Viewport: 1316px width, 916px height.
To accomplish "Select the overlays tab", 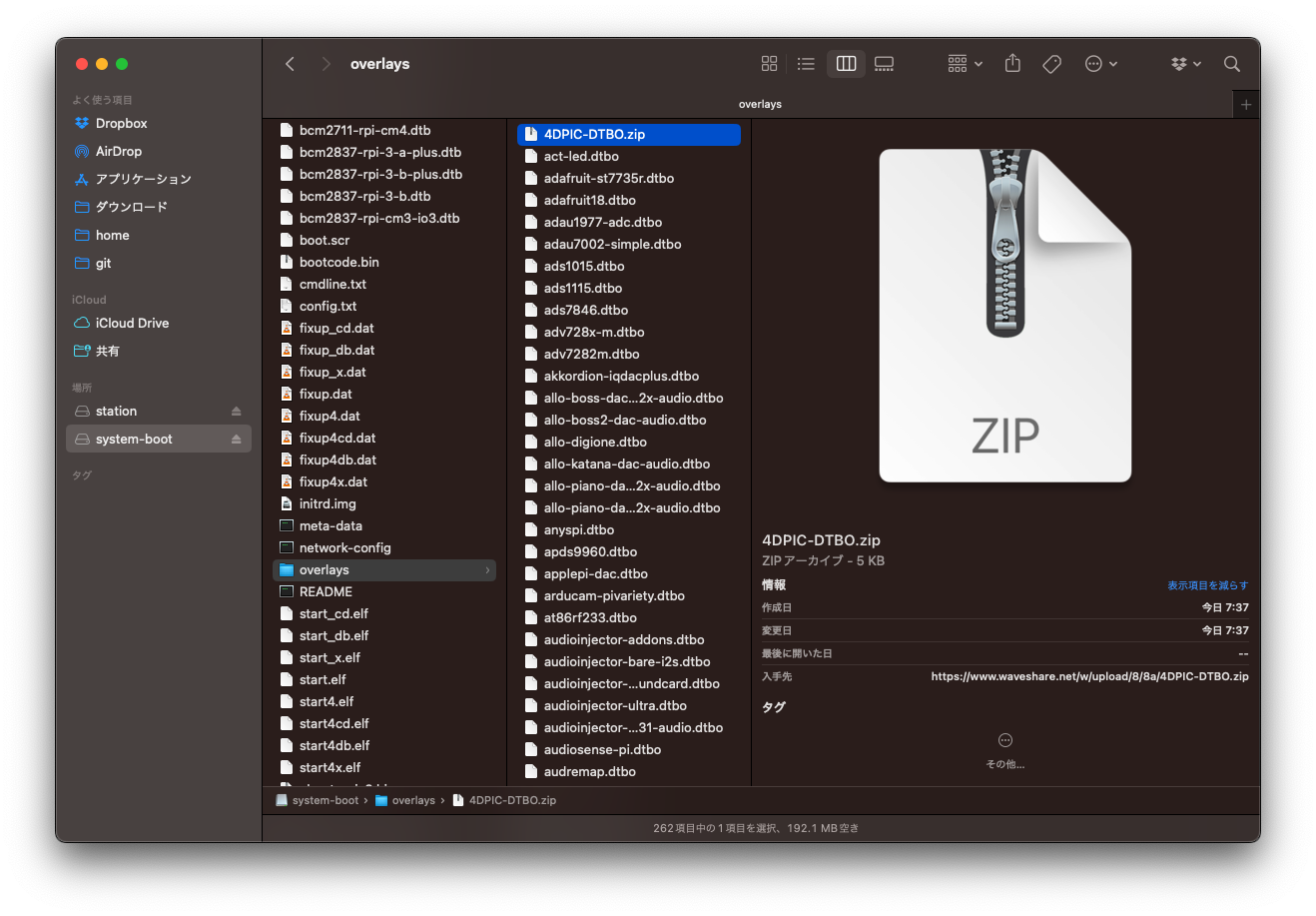I will click(x=760, y=104).
